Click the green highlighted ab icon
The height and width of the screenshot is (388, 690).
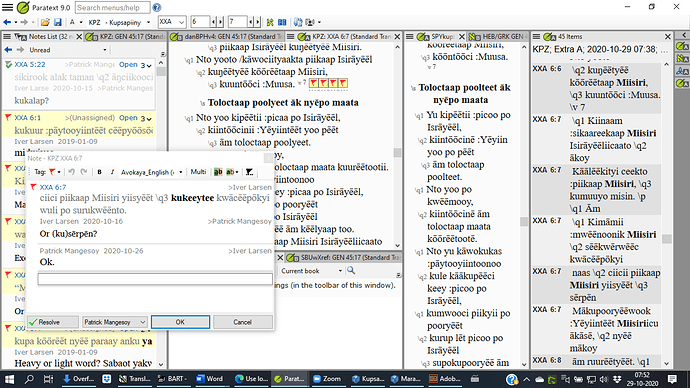pyautogui.click(x=218, y=172)
